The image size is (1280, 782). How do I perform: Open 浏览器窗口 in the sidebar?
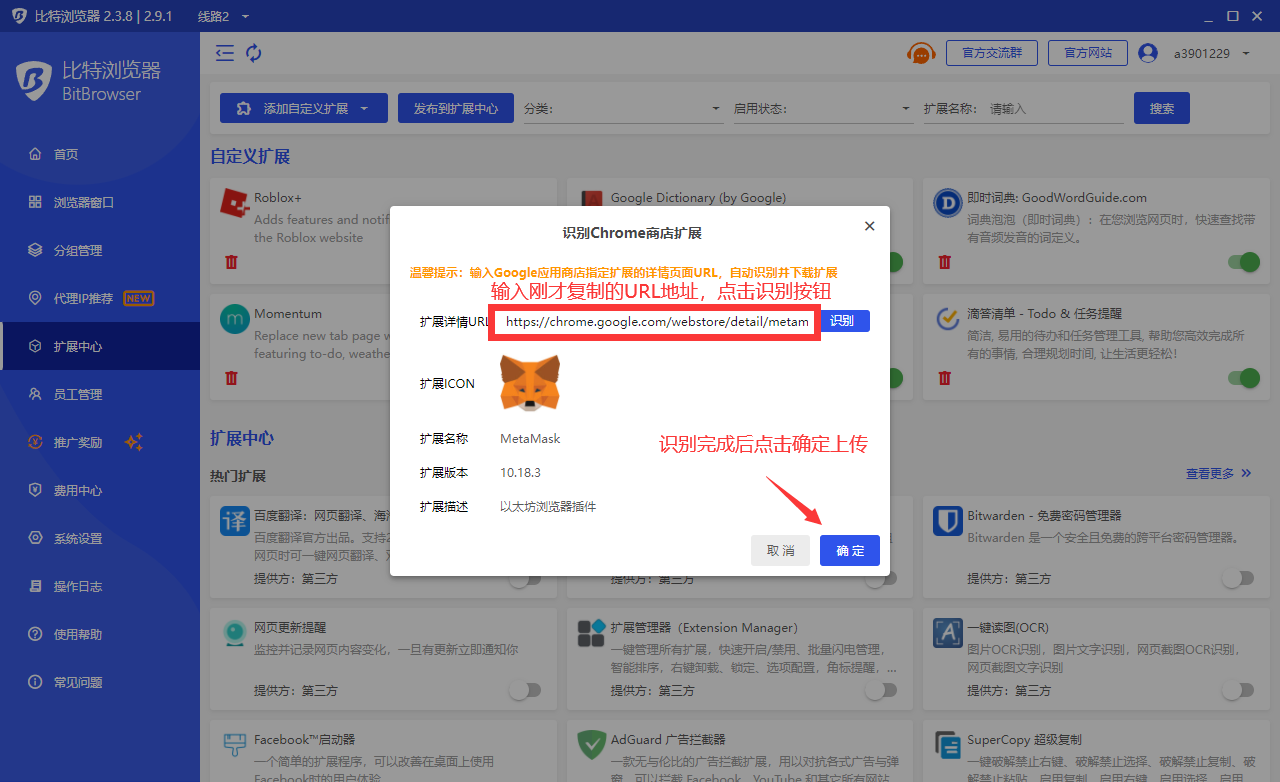point(84,202)
